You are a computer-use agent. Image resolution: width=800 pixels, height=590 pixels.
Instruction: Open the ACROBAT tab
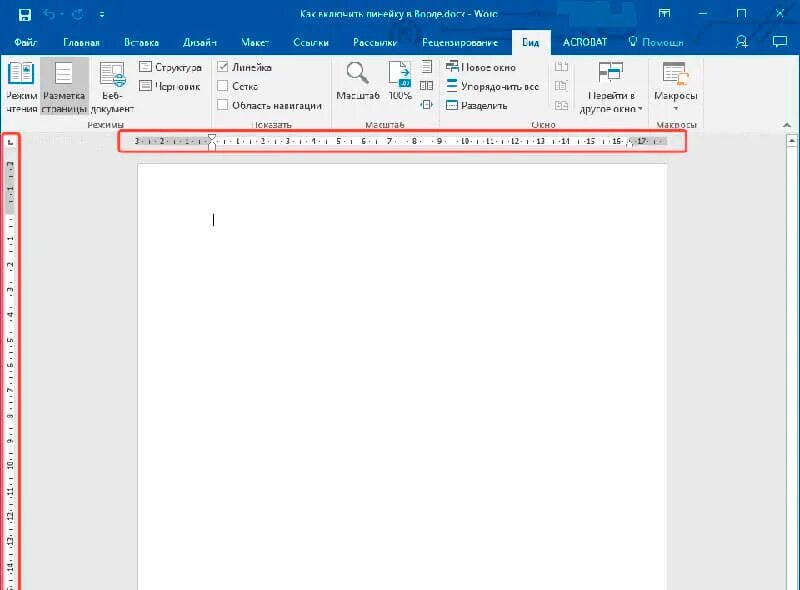[585, 42]
